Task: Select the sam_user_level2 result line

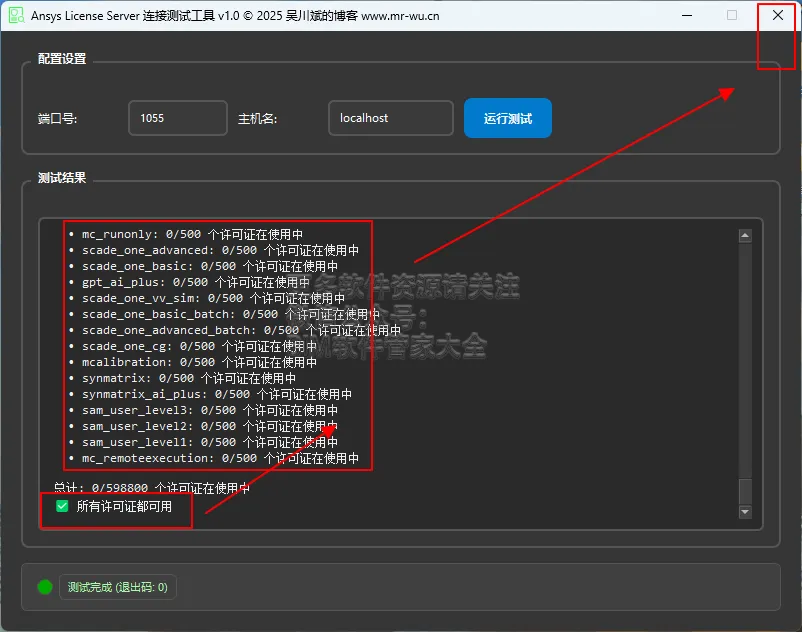Action: point(204,426)
